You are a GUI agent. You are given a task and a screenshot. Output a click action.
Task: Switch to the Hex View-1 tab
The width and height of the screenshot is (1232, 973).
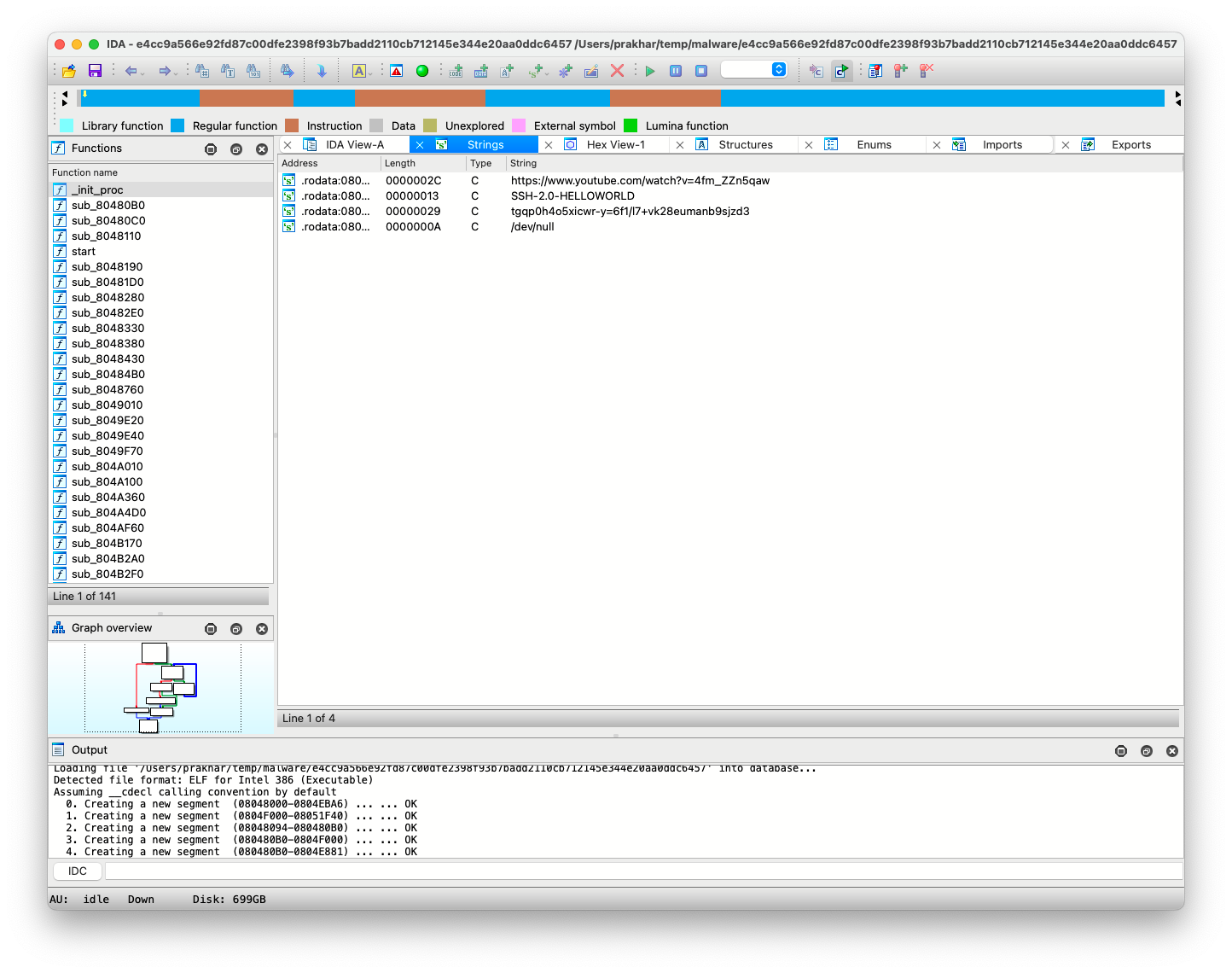click(616, 145)
